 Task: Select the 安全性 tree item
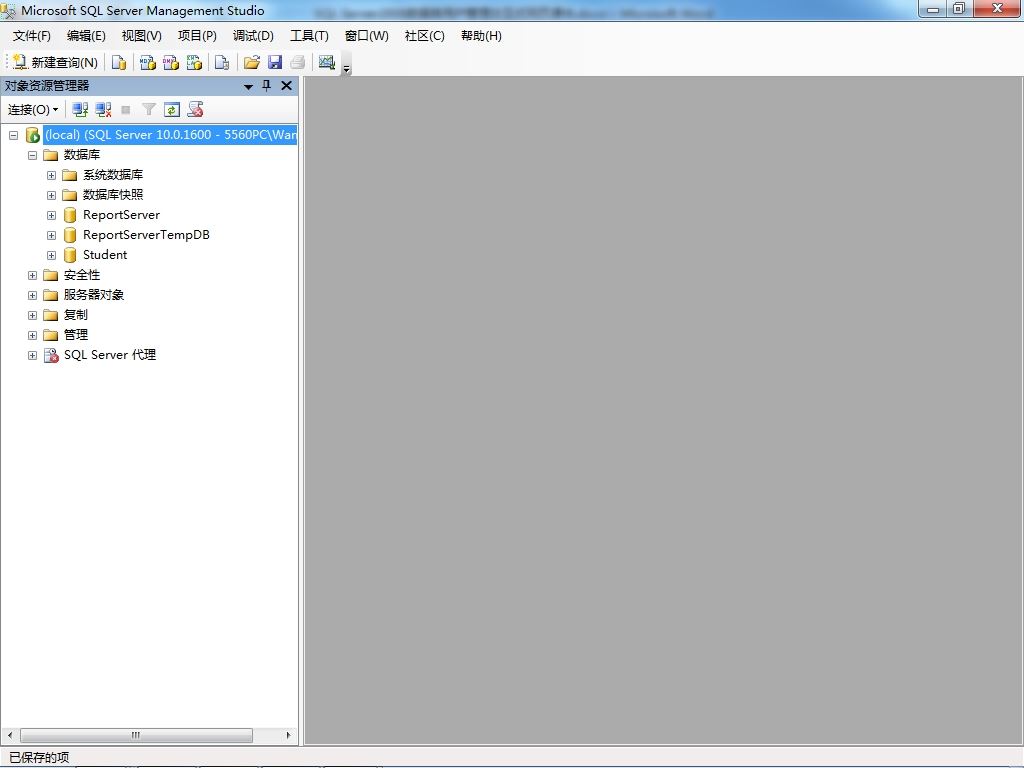point(82,275)
